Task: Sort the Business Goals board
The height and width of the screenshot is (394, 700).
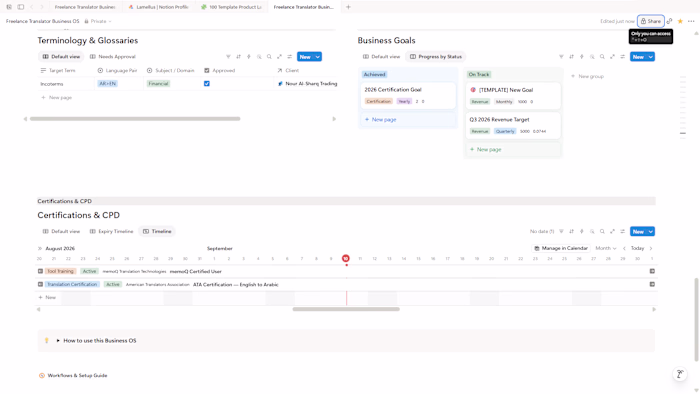Action: (571, 57)
